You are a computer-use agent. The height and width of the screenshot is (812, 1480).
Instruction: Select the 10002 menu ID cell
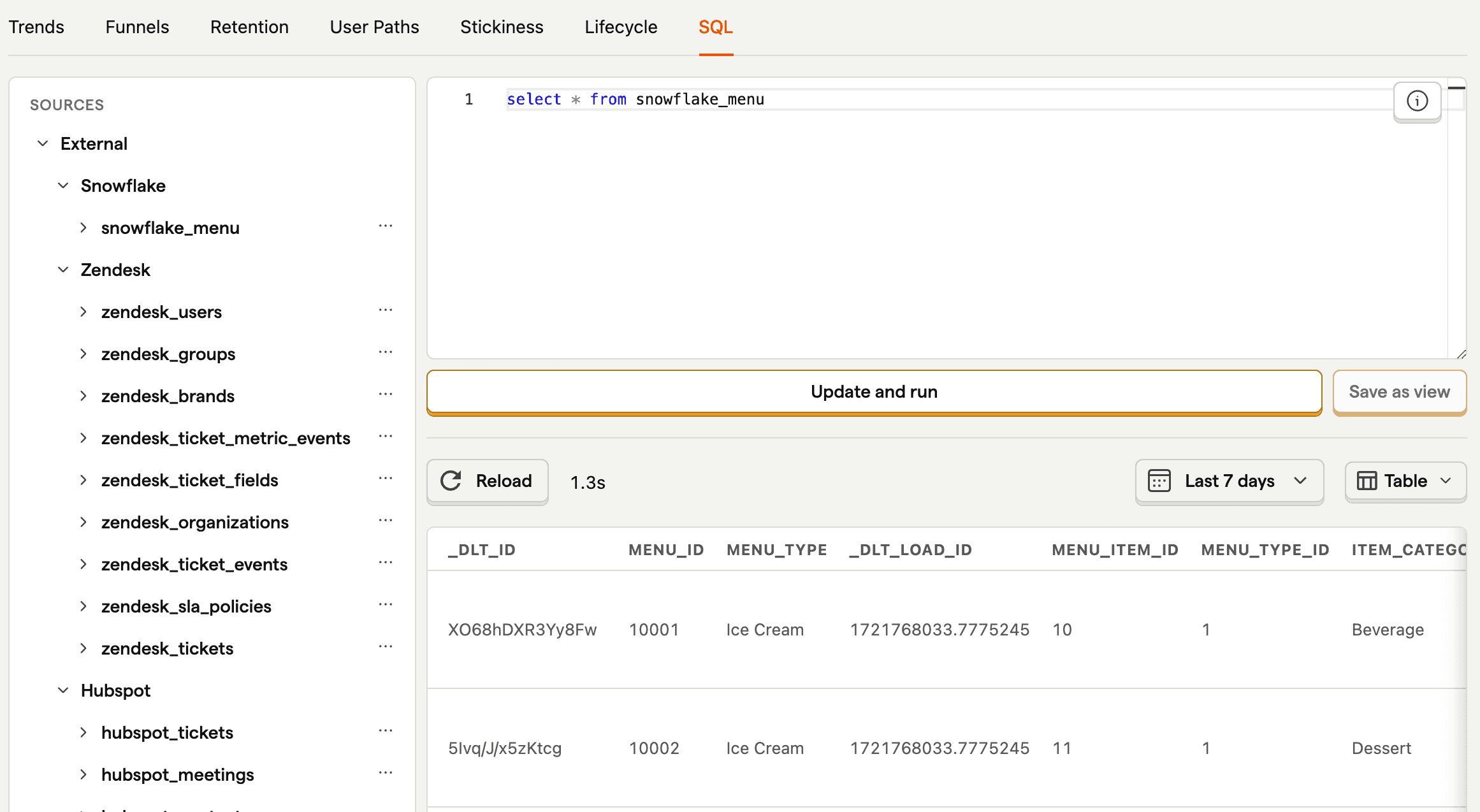pyautogui.click(x=654, y=748)
